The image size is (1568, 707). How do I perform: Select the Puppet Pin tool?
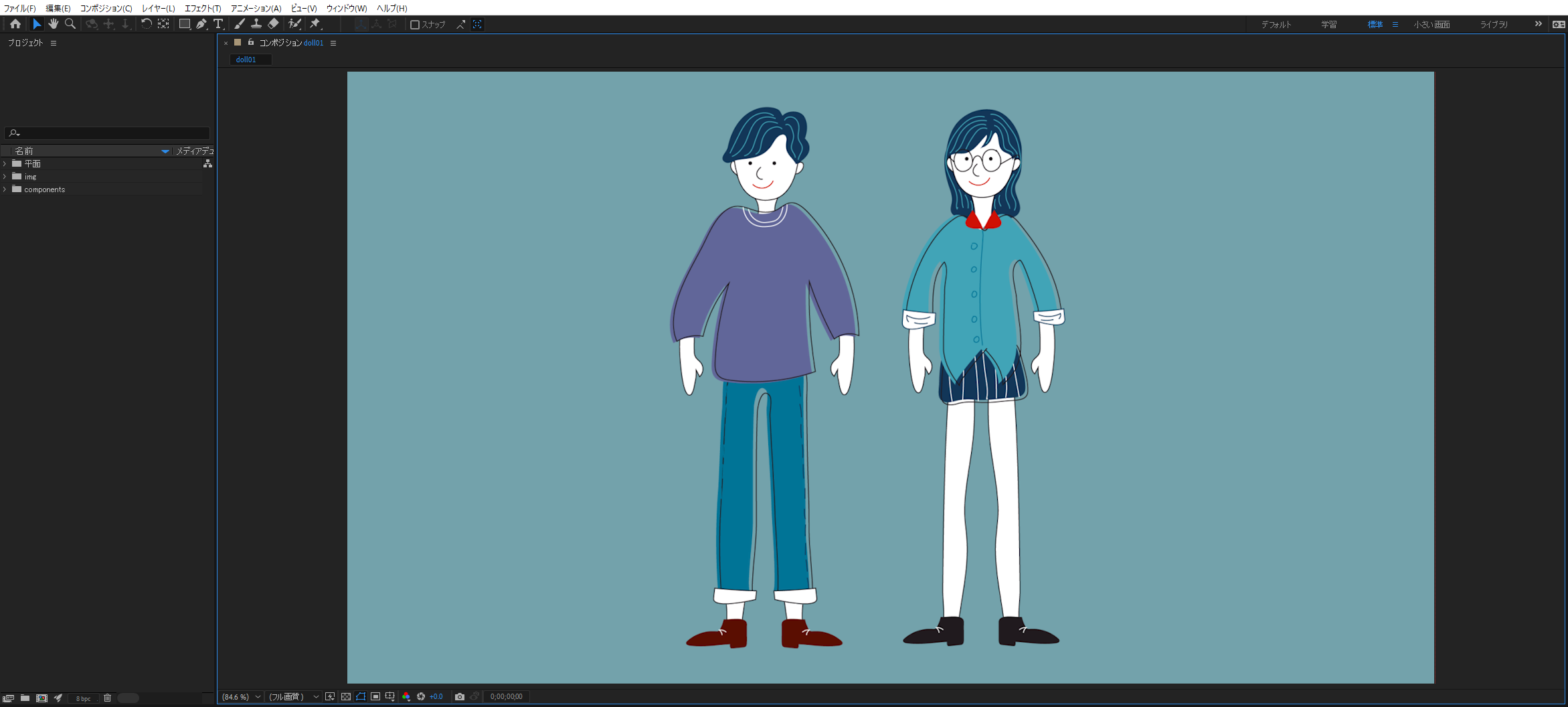coord(315,24)
